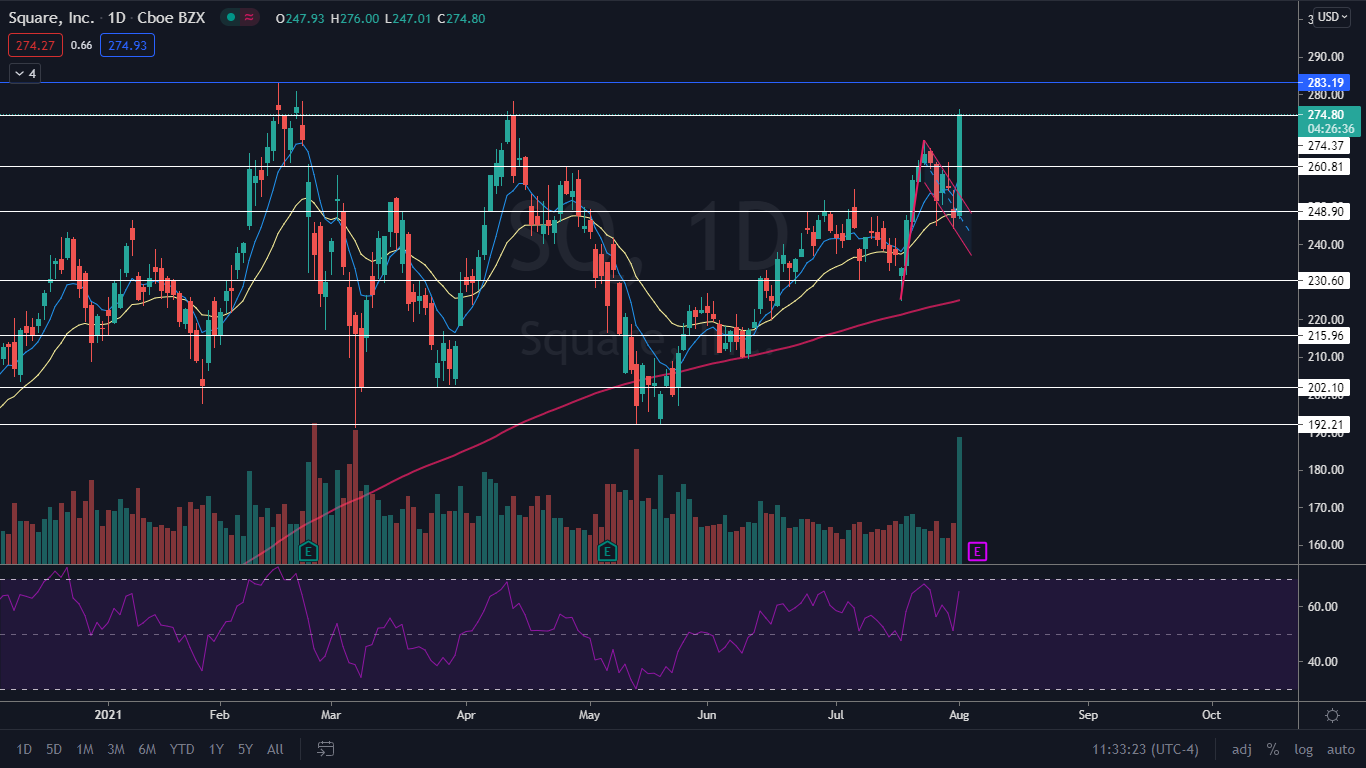Select the 5D time range
Viewport: 1366px width, 768px height.
(54, 749)
